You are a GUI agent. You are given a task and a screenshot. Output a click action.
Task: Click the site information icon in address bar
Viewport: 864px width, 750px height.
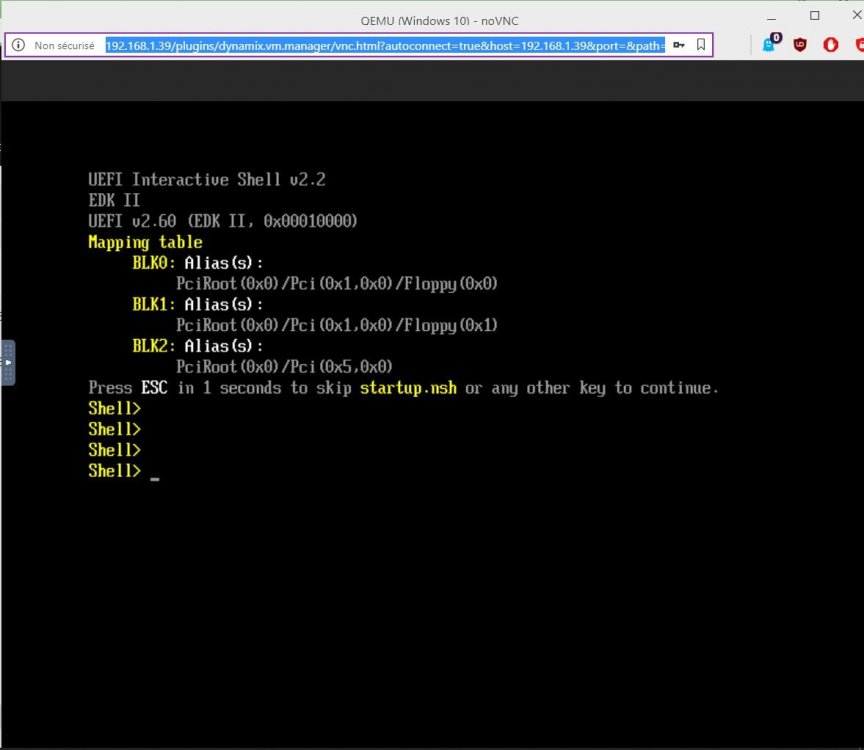click(x=18, y=45)
